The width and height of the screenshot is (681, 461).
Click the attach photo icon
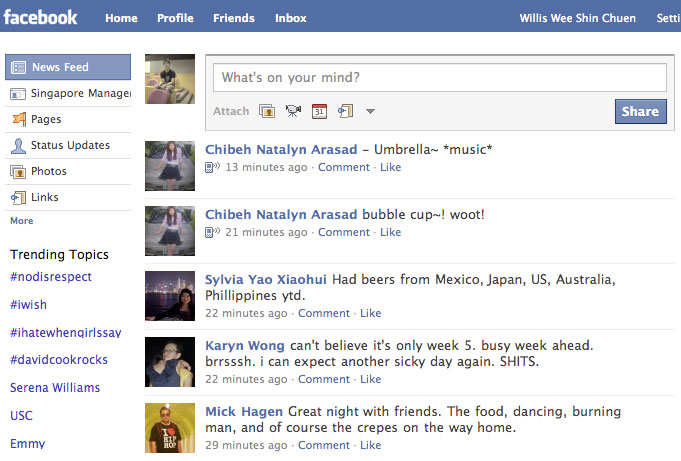267,112
